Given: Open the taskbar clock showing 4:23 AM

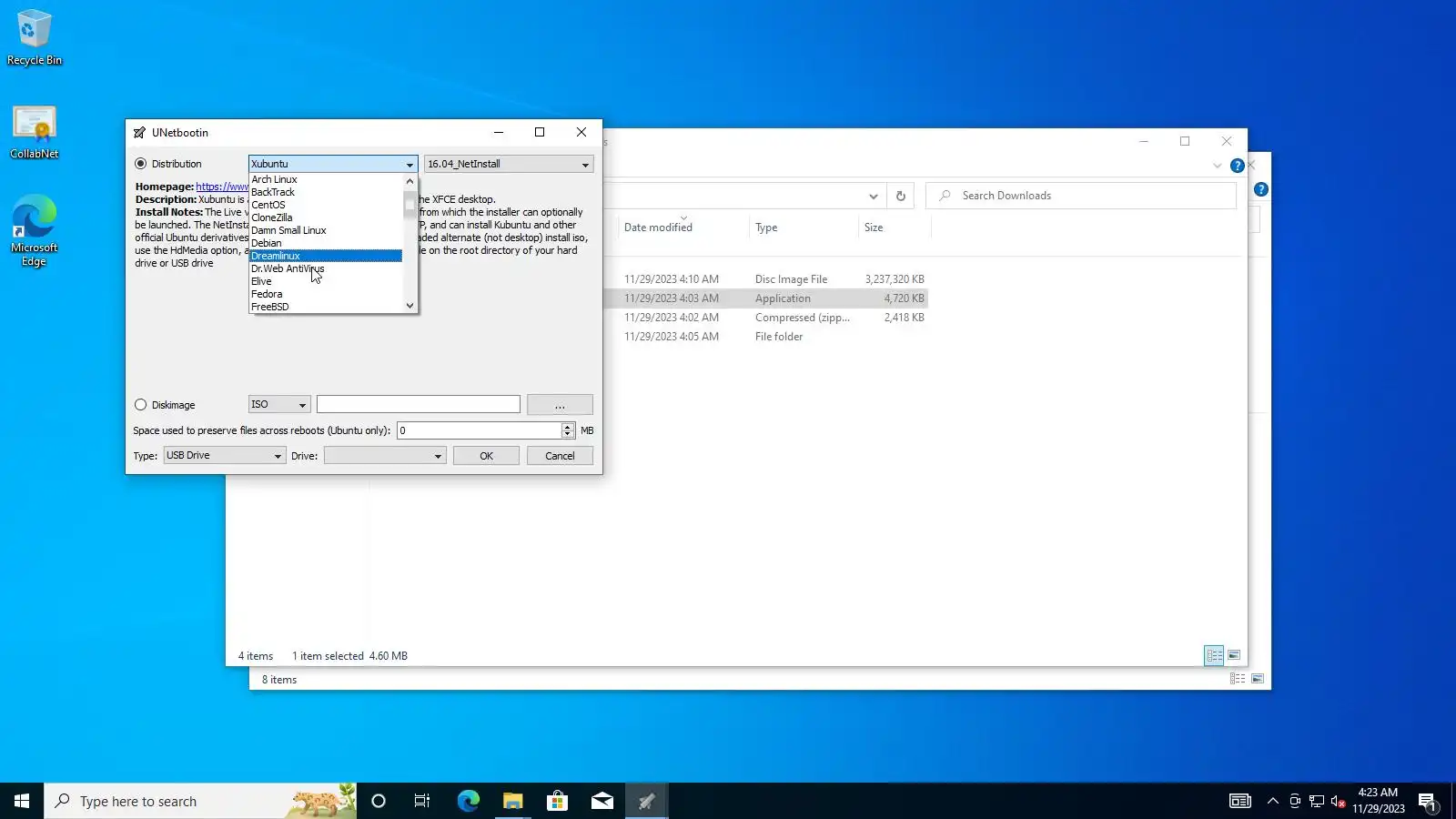Looking at the screenshot, I should [x=1378, y=801].
